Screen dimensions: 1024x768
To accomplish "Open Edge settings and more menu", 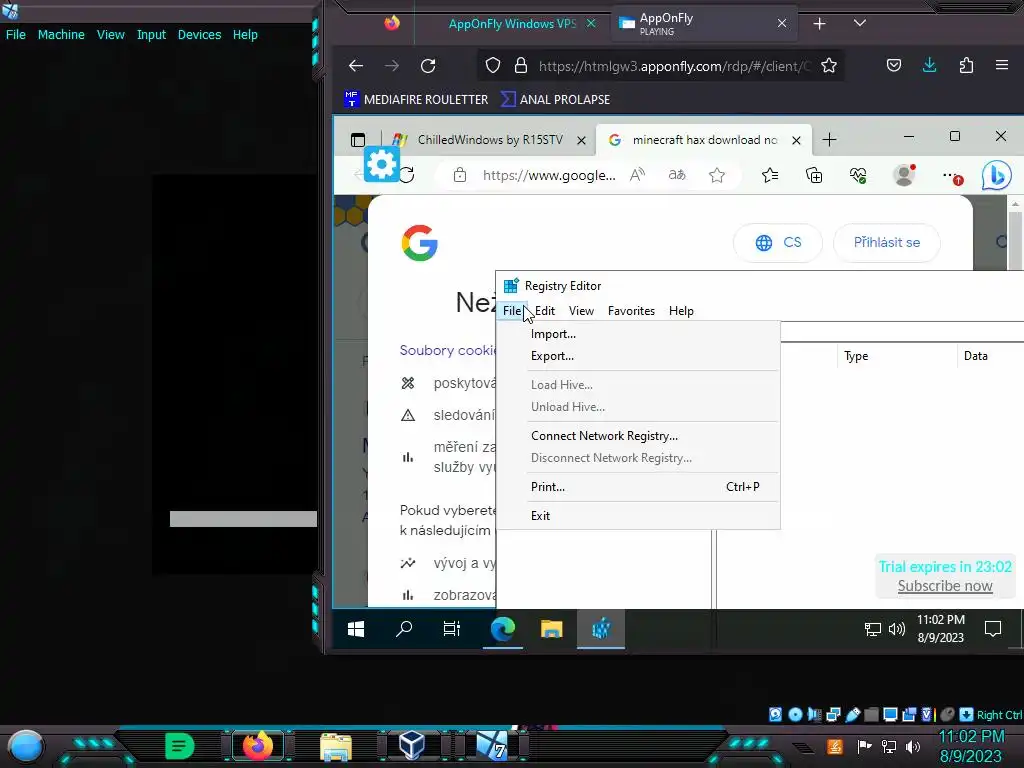I will 952,176.
